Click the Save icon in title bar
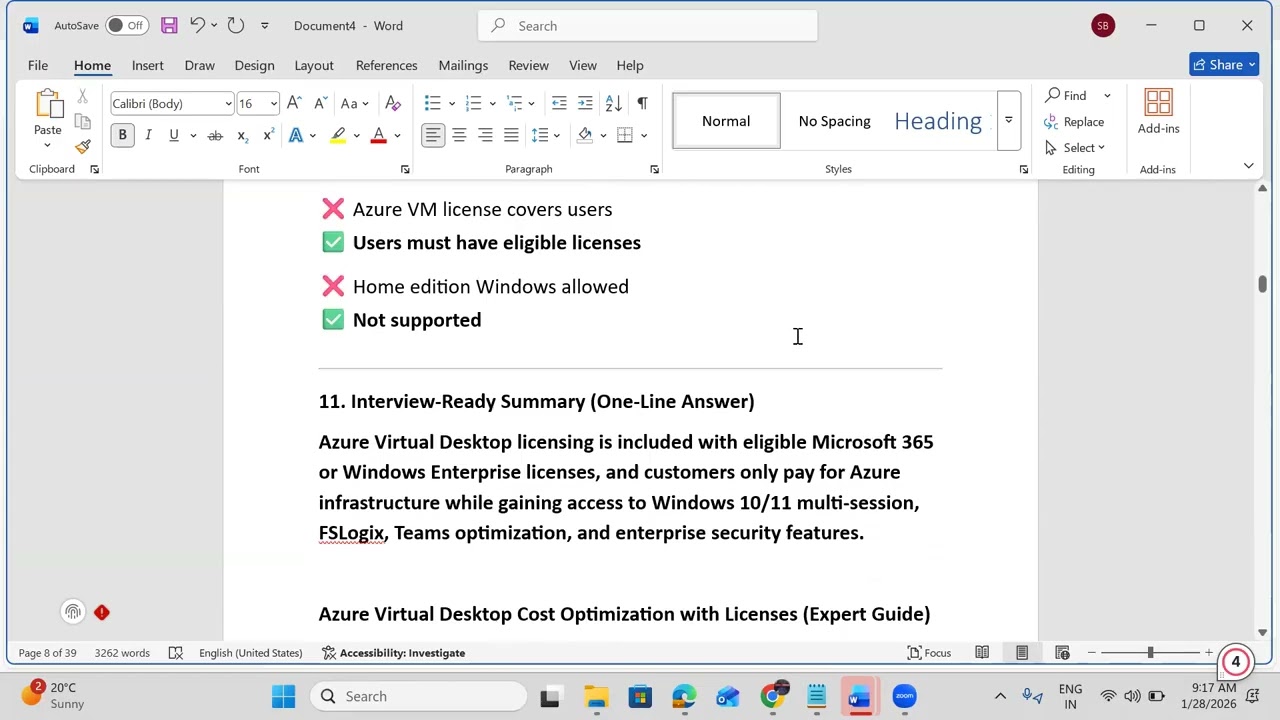This screenshot has width=1280, height=720. (169, 25)
